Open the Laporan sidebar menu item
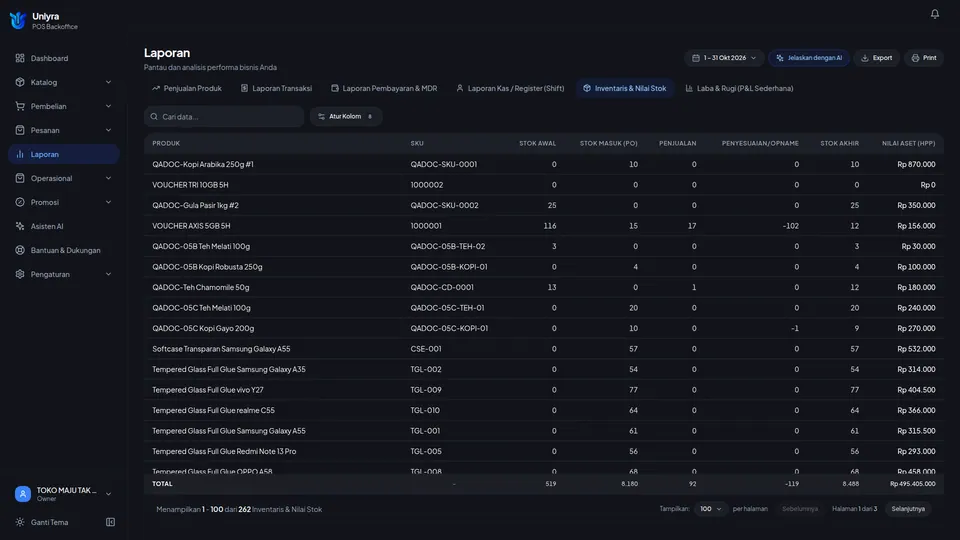This screenshot has height=540, width=960. (64, 154)
